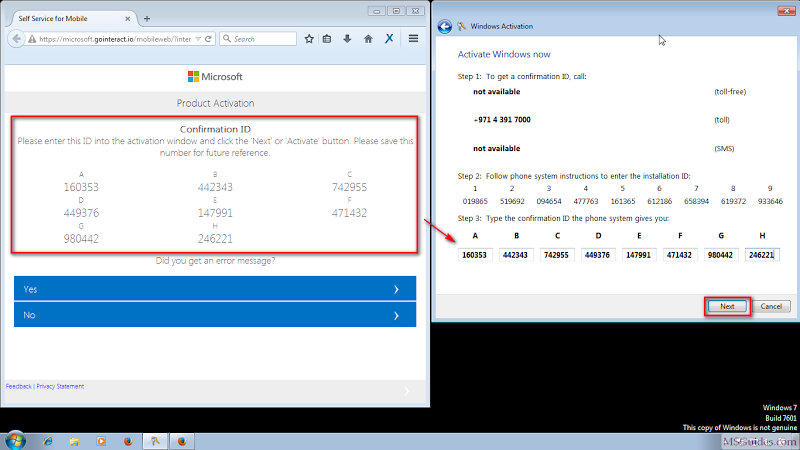This screenshot has height=450, width=800.
Task: Focus confirmation field G containing 980442
Action: [721, 255]
